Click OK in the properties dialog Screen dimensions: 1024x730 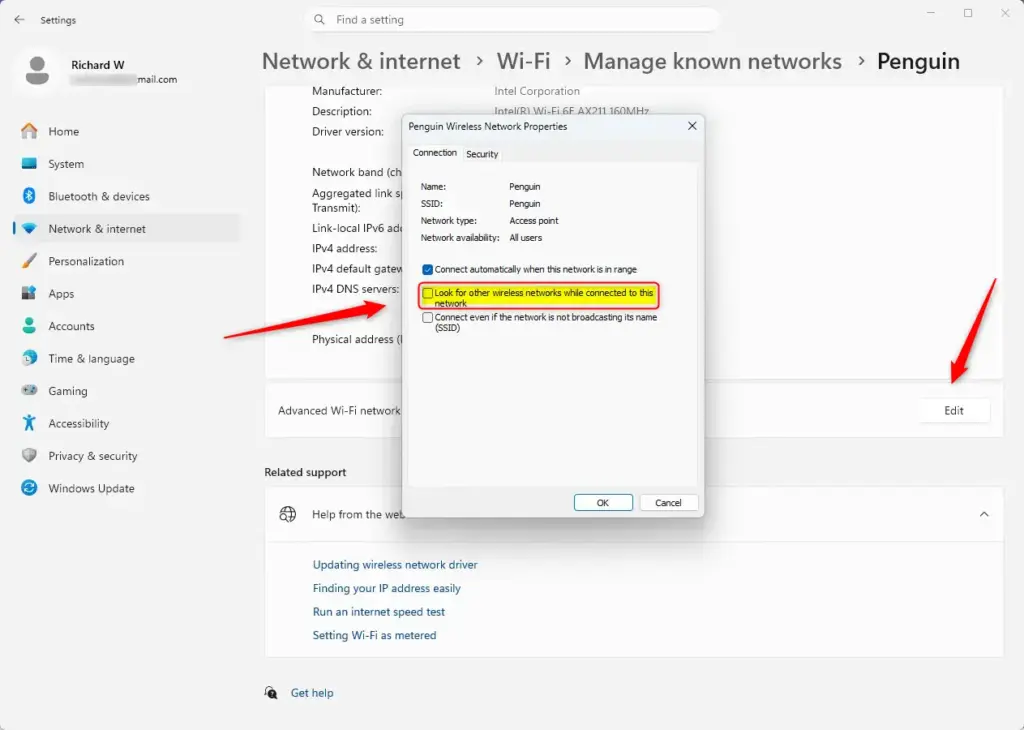(603, 503)
